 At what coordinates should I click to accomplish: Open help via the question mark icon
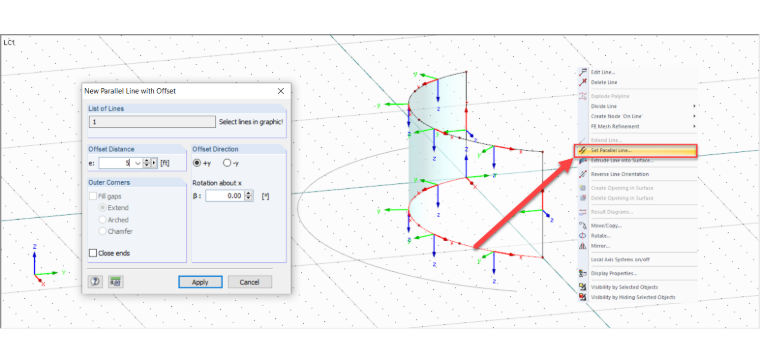point(95,282)
